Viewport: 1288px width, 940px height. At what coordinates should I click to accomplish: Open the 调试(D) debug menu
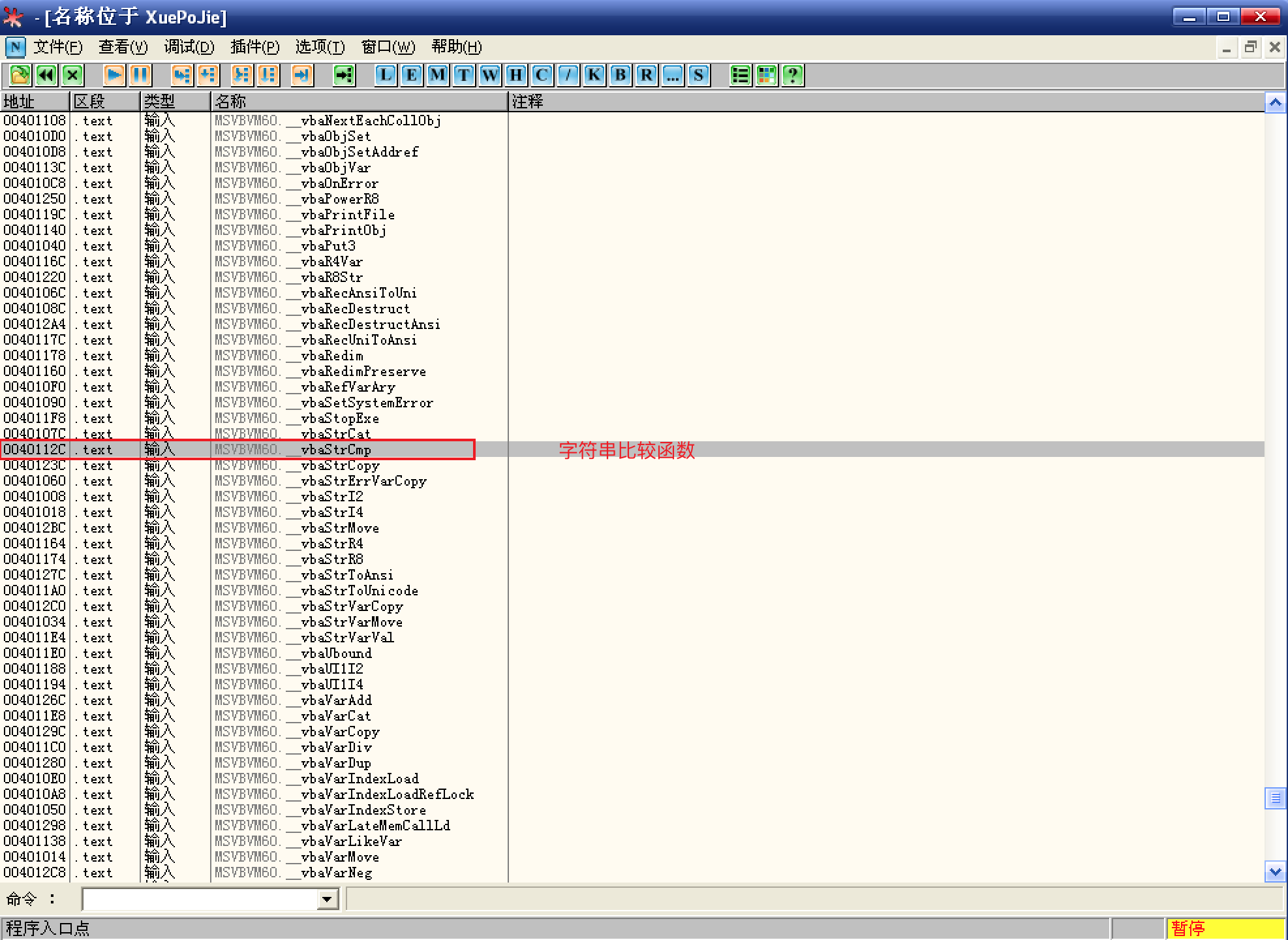[x=189, y=47]
